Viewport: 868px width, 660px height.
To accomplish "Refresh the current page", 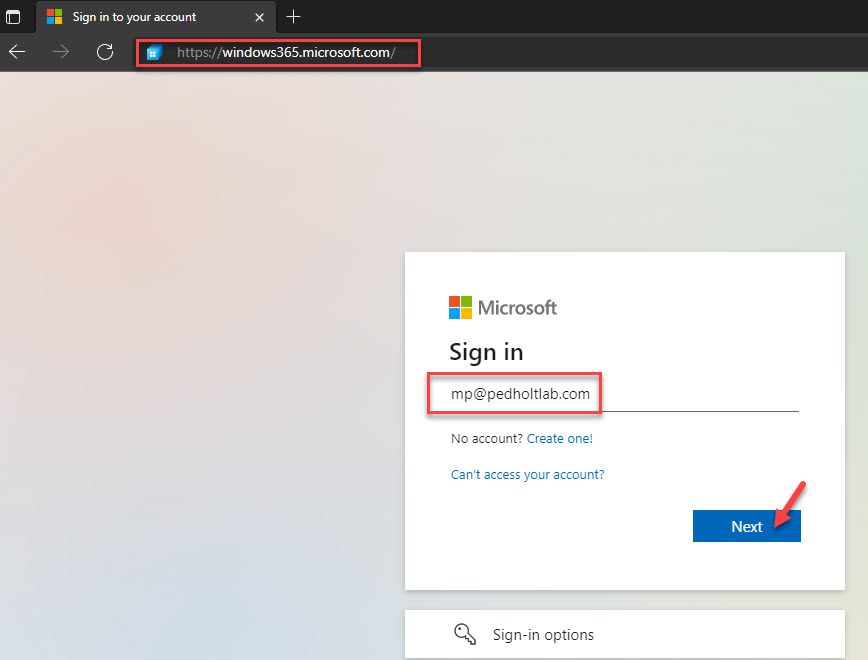I will (105, 52).
